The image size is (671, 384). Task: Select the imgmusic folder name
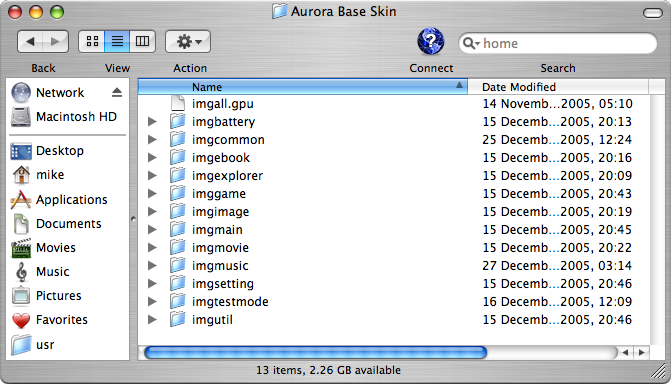pyautogui.click(x=220, y=266)
